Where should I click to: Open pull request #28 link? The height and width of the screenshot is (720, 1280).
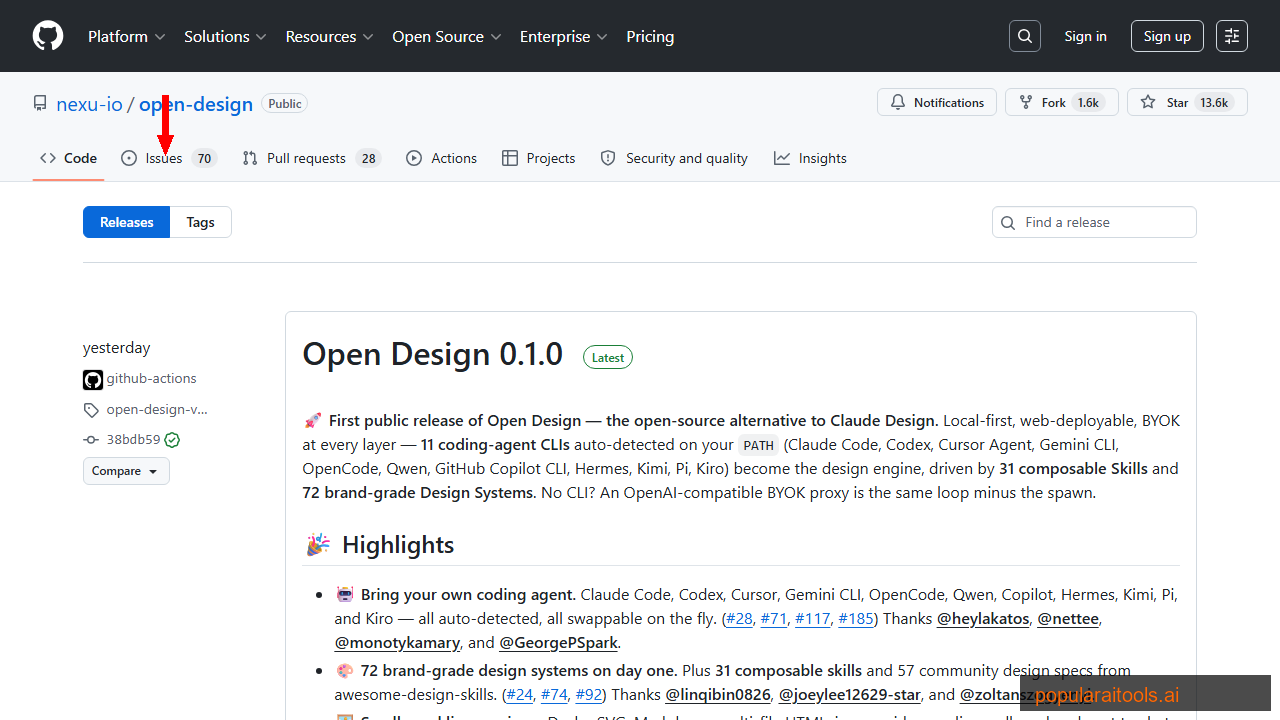(739, 618)
